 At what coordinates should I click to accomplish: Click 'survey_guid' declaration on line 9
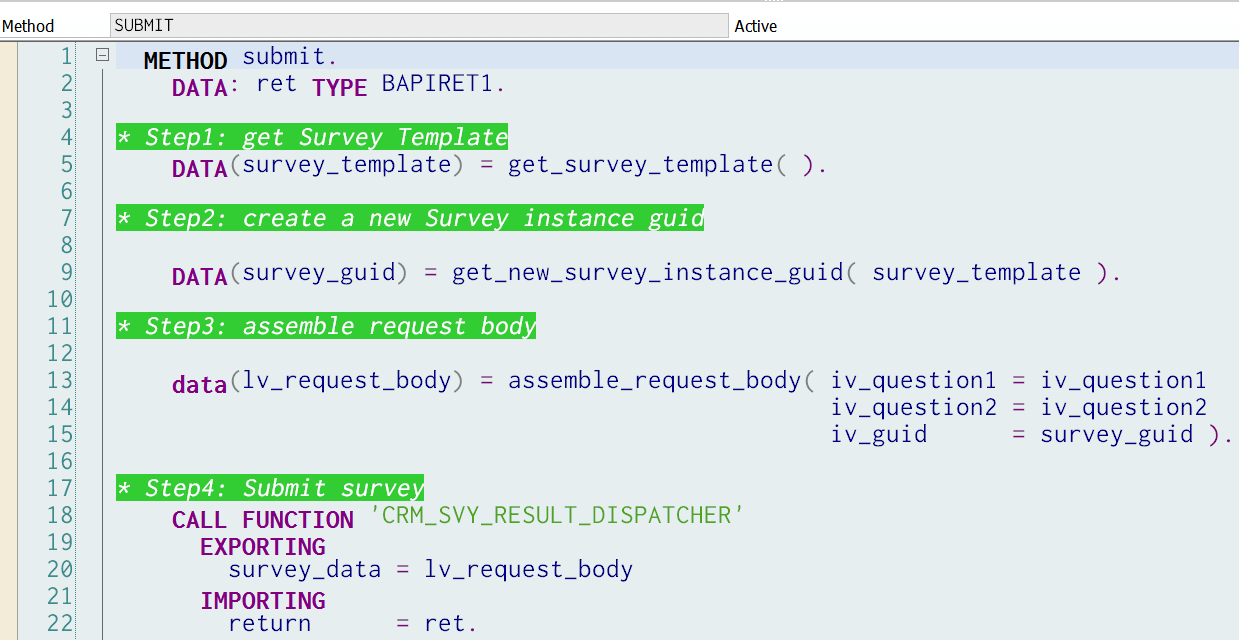319,273
